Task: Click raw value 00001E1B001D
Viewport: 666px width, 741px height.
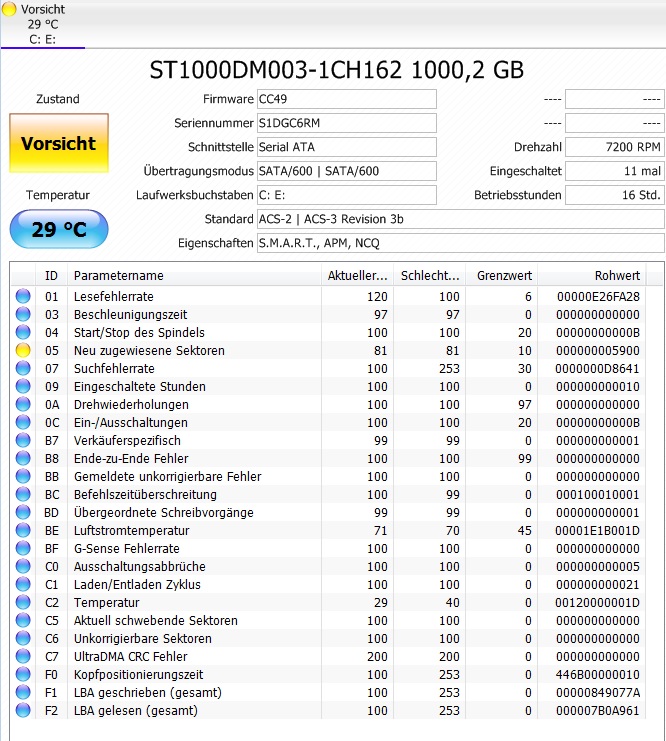Action: tap(597, 531)
